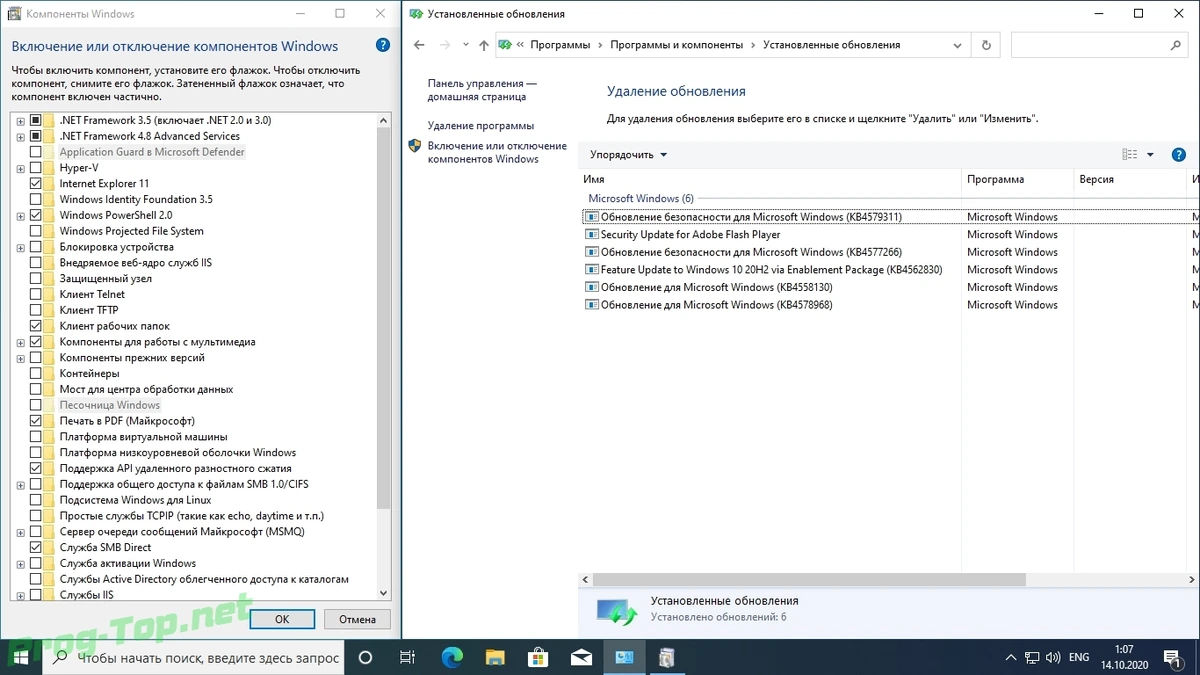Image resolution: width=1200 pixels, height=675 pixels.
Task: Click the Установленные обновления breadcrumb
Action: 831,45
